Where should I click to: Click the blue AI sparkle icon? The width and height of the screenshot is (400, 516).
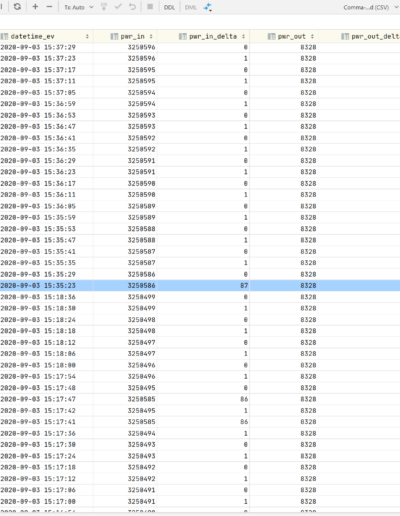[x=208, y=7]
